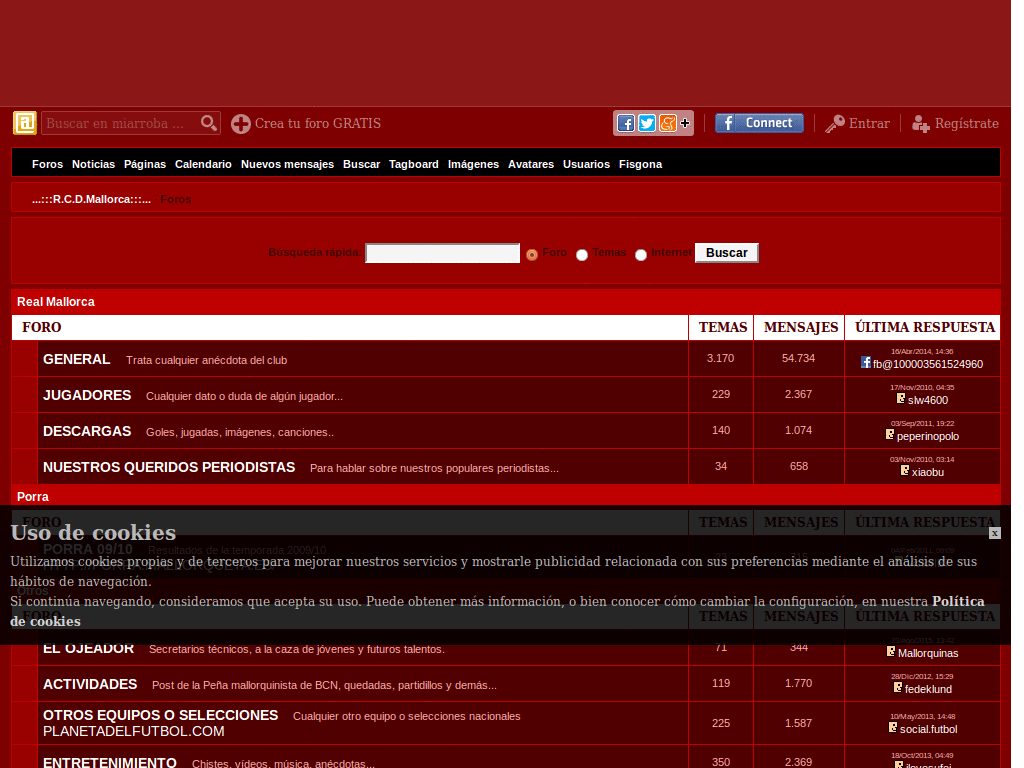Click the R.C.D.Mallorca breadcrumb link

click(x=91, y=199)
